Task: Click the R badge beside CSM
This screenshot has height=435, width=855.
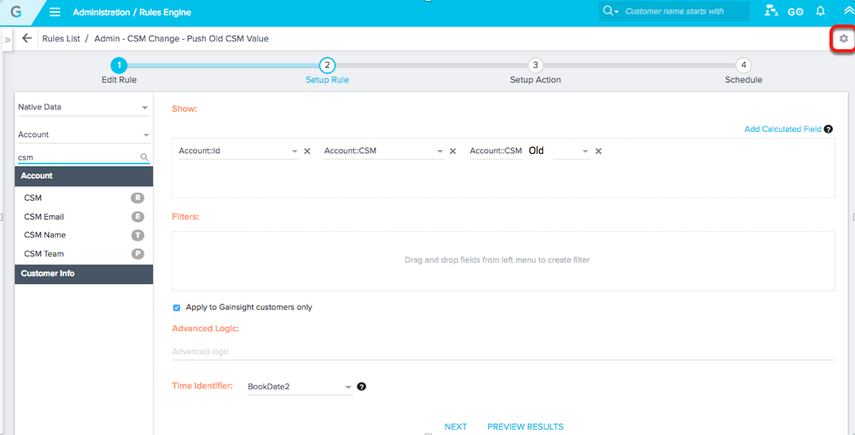Action: tap(137, 198)
